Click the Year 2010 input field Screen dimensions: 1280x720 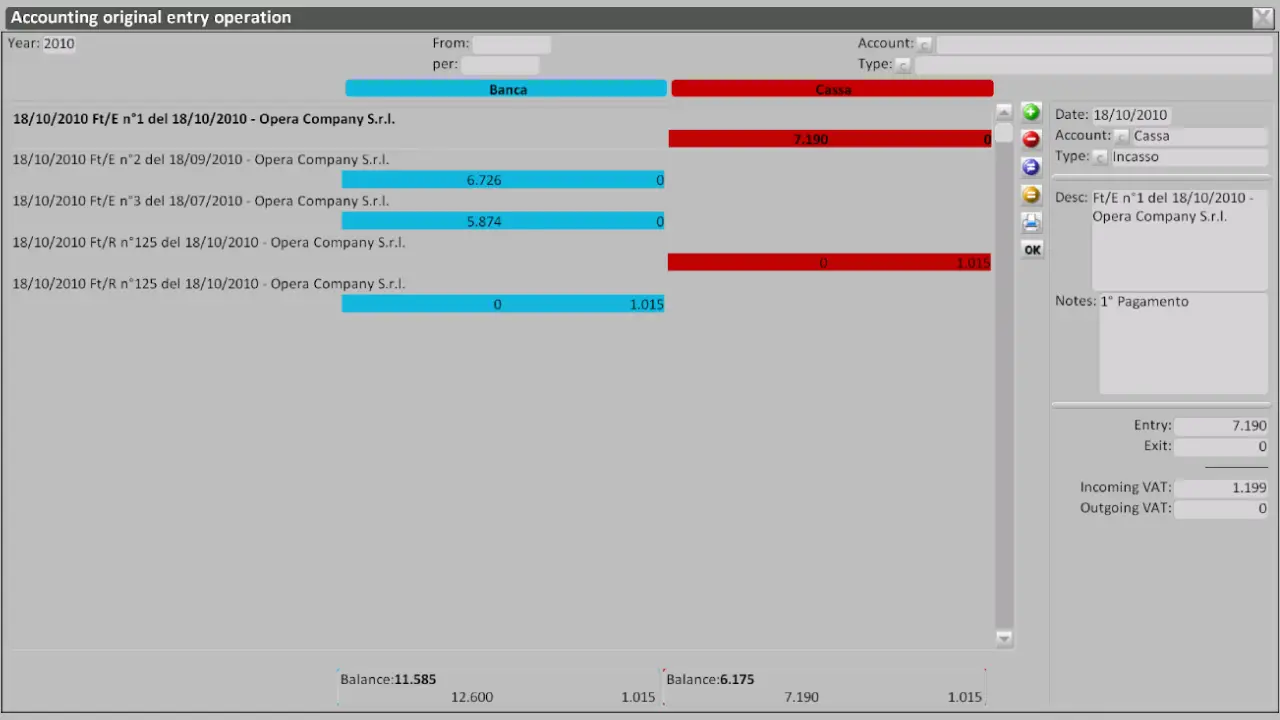59,43
